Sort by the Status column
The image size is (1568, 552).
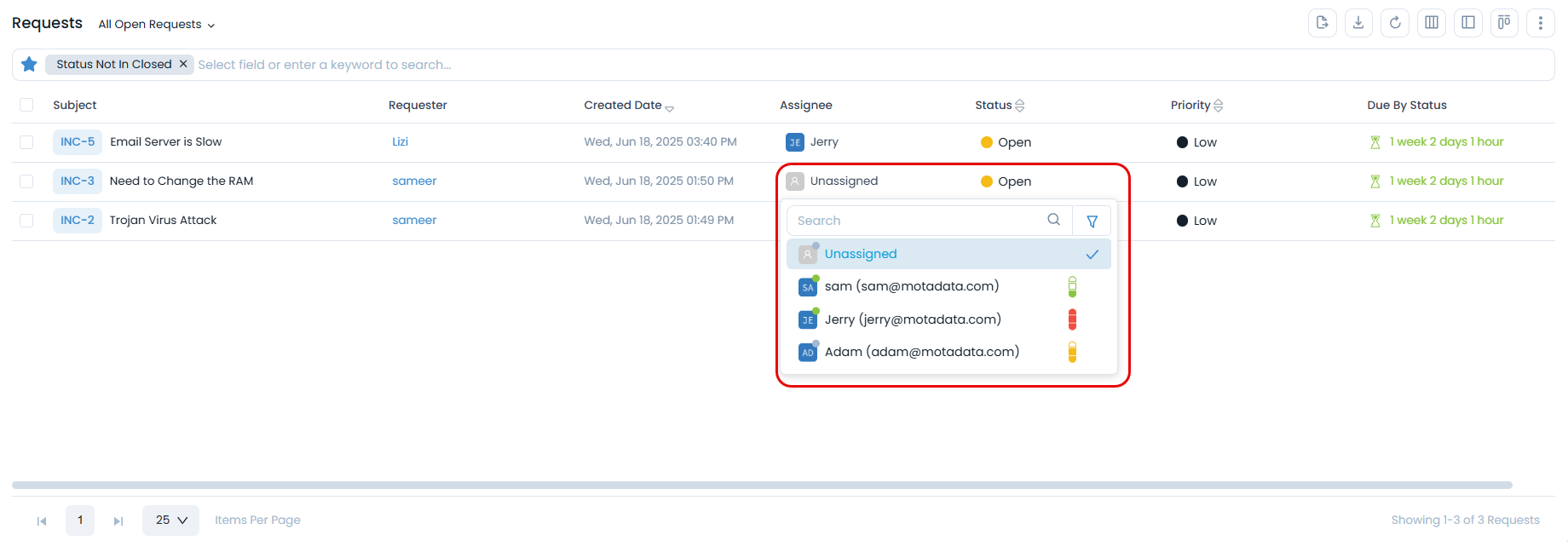point(1000,105)
